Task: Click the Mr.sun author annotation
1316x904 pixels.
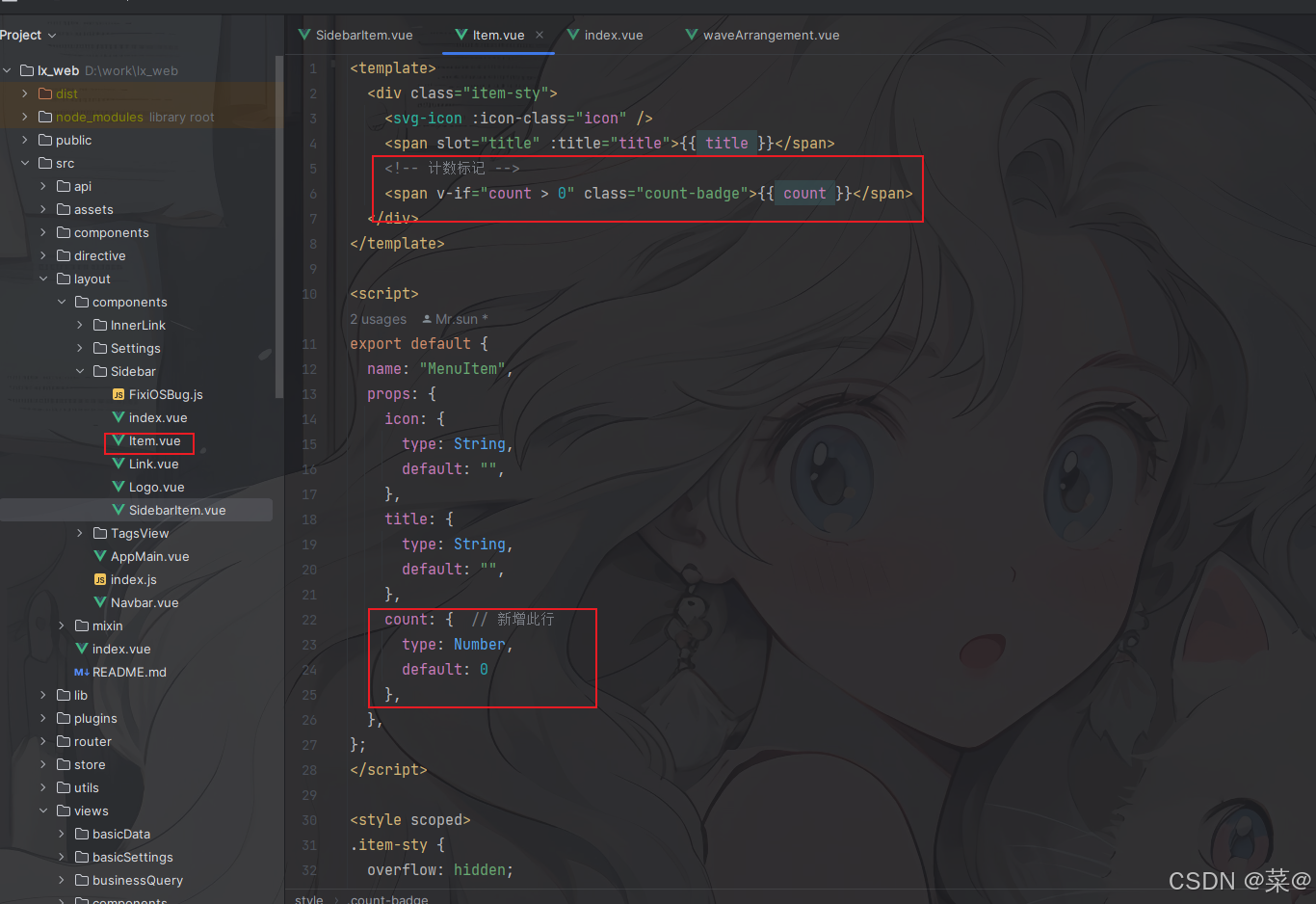Action: [456, 319]
